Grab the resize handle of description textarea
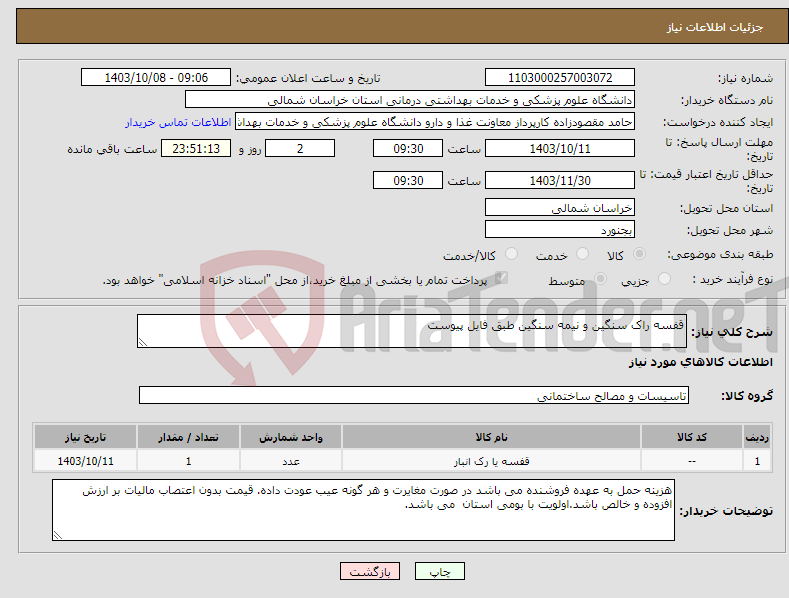 [143, 342]
